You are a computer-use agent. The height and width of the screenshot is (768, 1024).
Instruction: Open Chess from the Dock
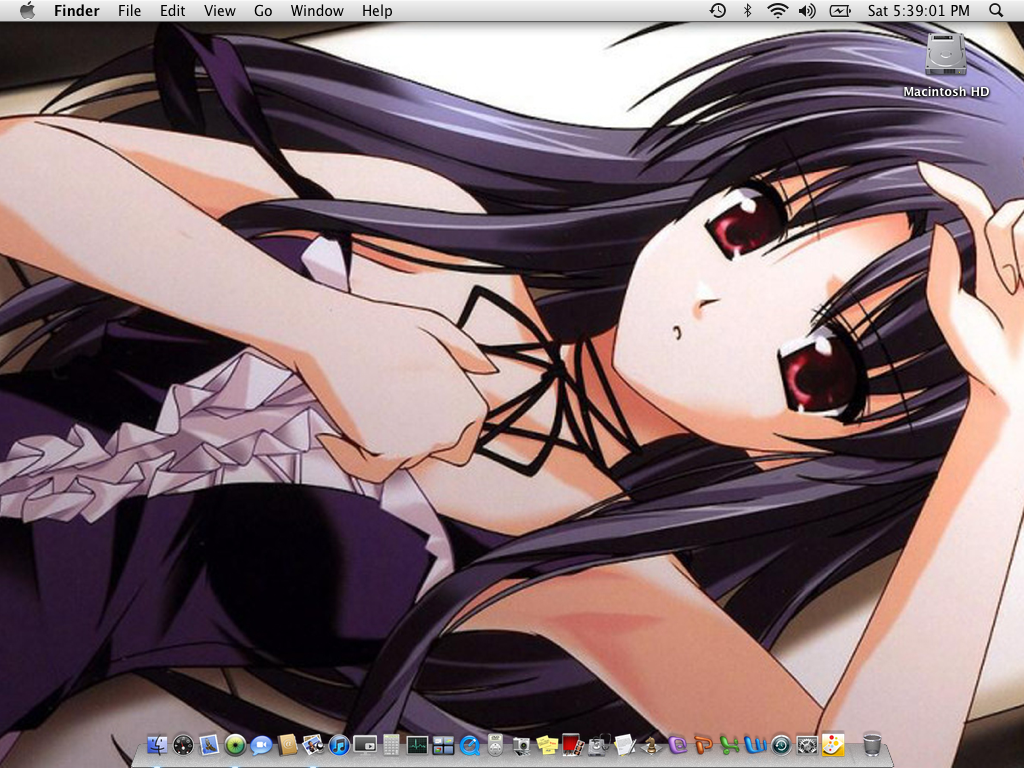(x=651, y=744)
